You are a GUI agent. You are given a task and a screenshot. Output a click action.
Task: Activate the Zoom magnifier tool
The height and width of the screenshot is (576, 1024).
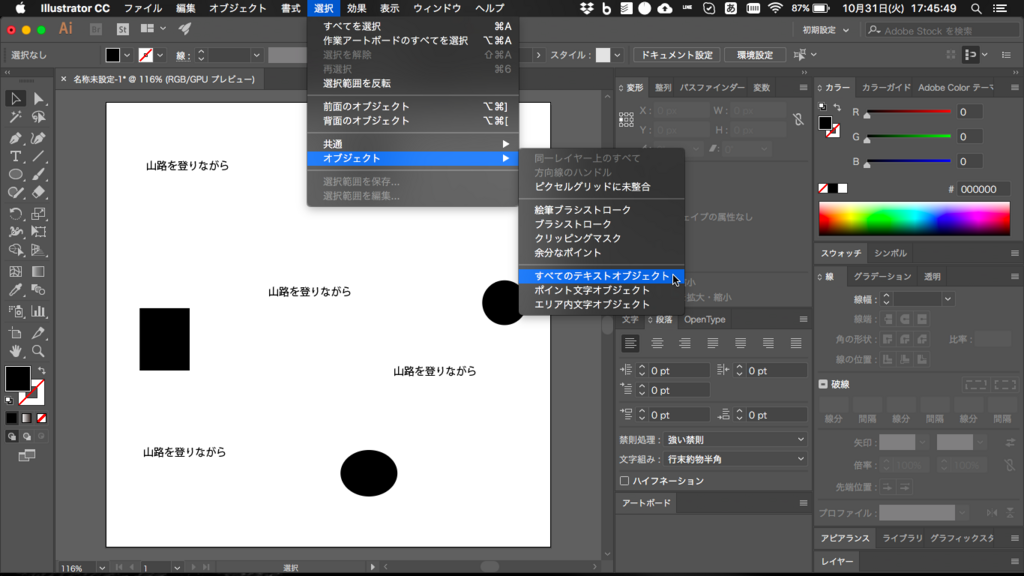click(x=39, y=351)
